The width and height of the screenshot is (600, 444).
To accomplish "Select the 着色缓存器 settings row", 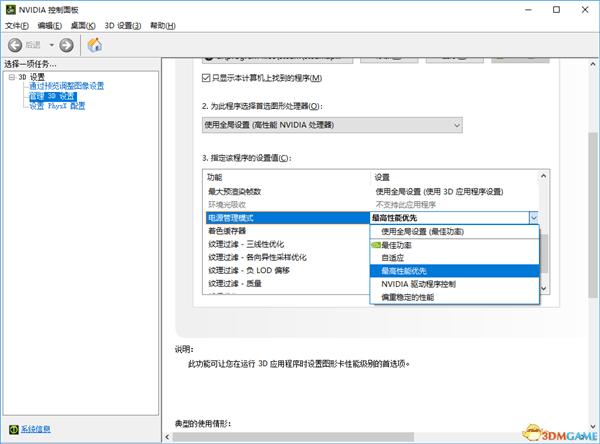I will (288, 231).
